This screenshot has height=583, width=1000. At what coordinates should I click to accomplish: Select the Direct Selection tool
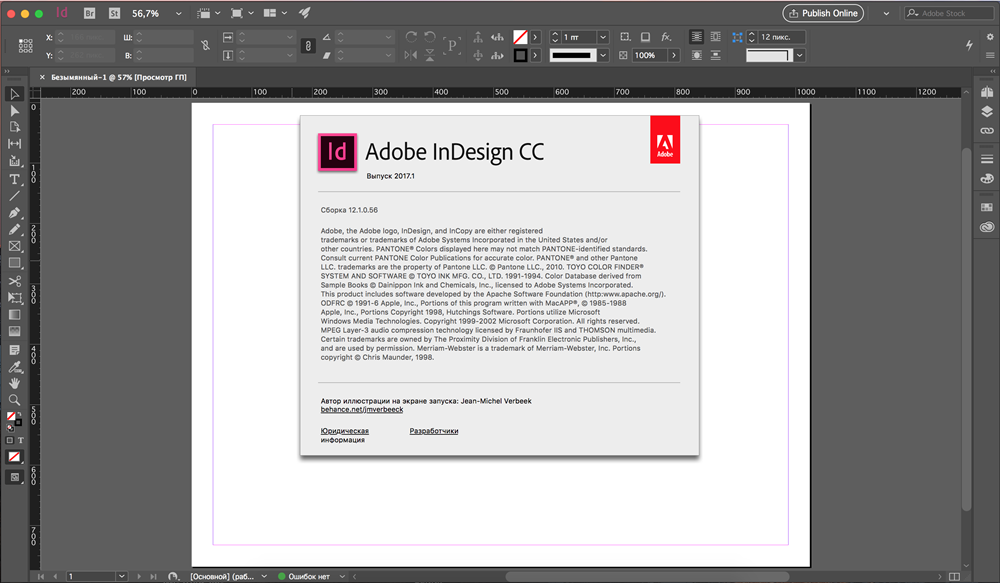pos(14,111)
